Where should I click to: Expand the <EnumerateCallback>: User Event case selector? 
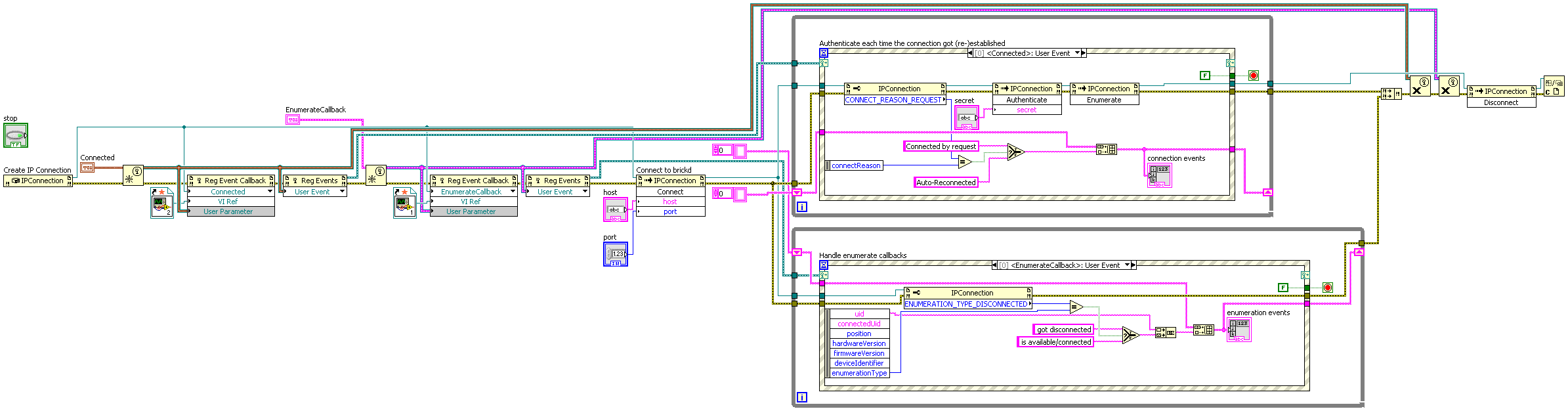click(1128, 265)
